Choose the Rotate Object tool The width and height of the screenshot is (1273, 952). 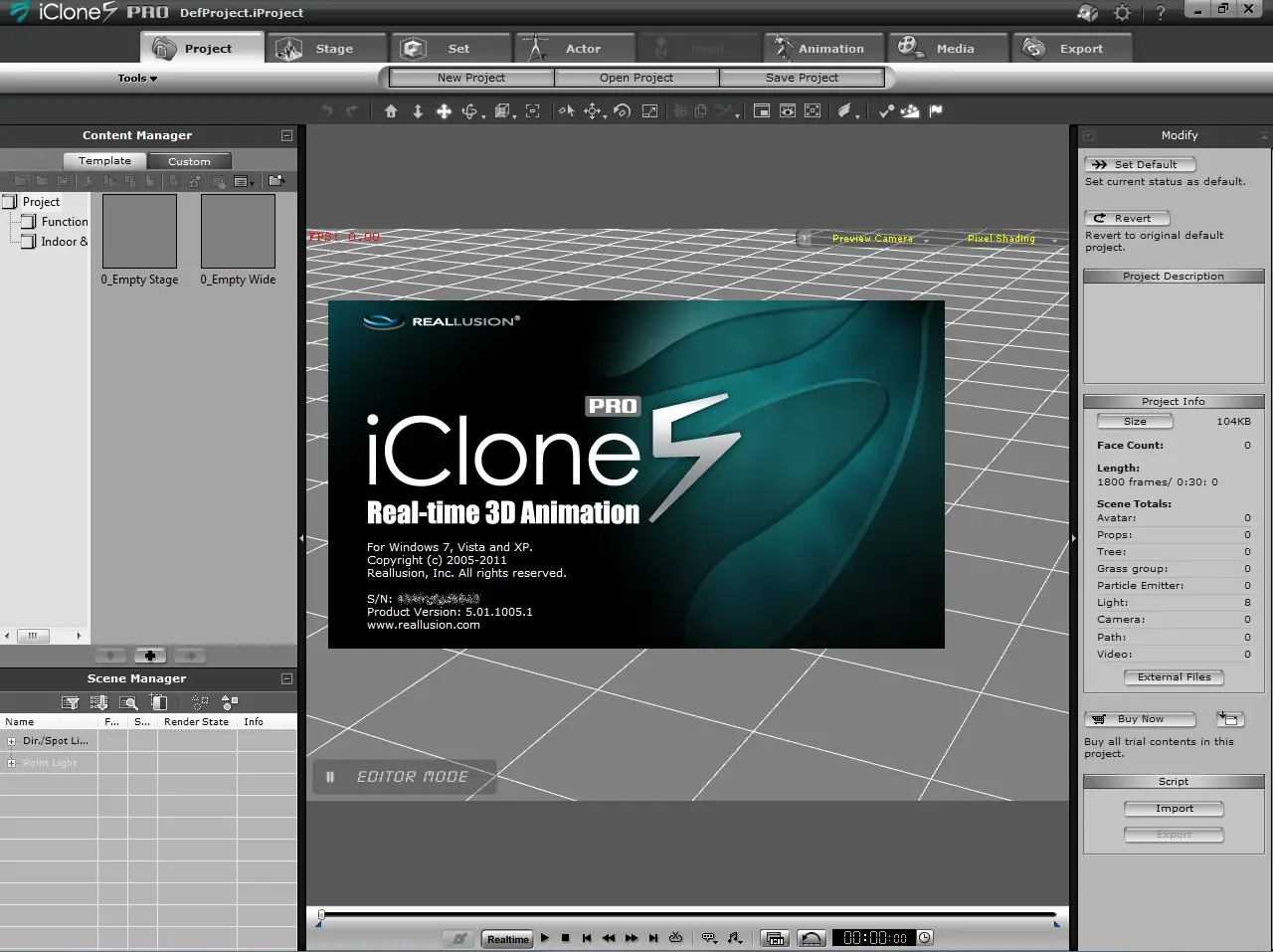tap(622, 111)
